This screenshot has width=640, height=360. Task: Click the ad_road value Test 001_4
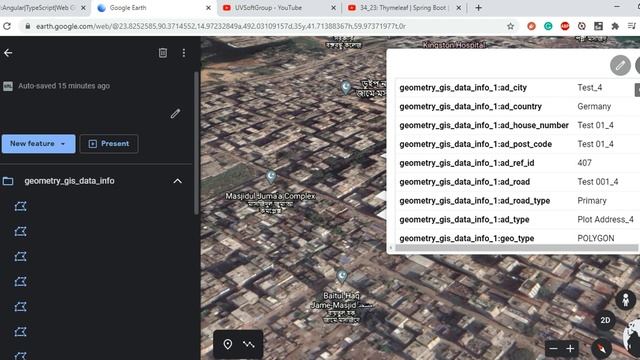click(598, 182)
